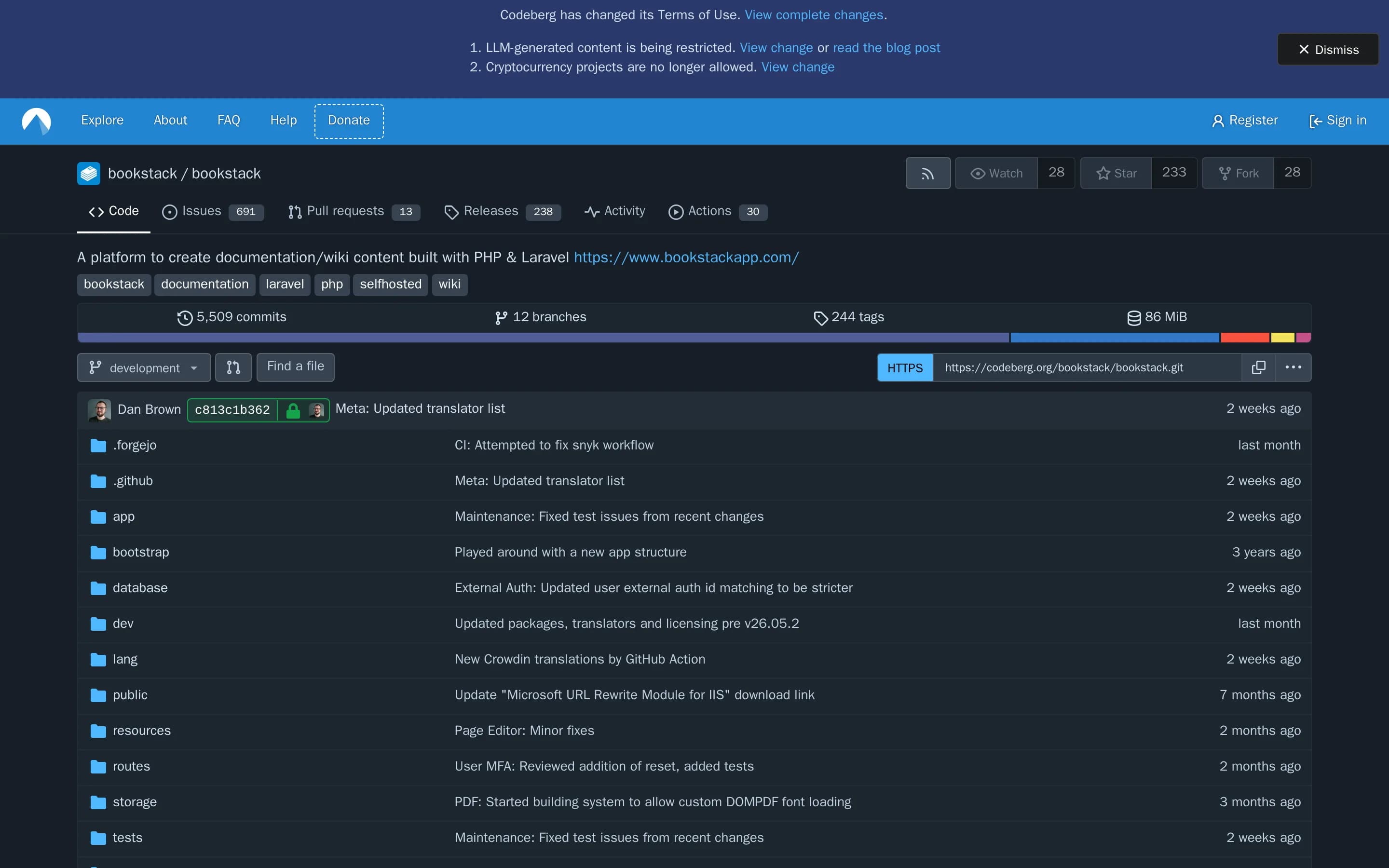View the 28 forks count
The height and width of the screenshot is (868, 1389).
click(x=1292, y=173)
